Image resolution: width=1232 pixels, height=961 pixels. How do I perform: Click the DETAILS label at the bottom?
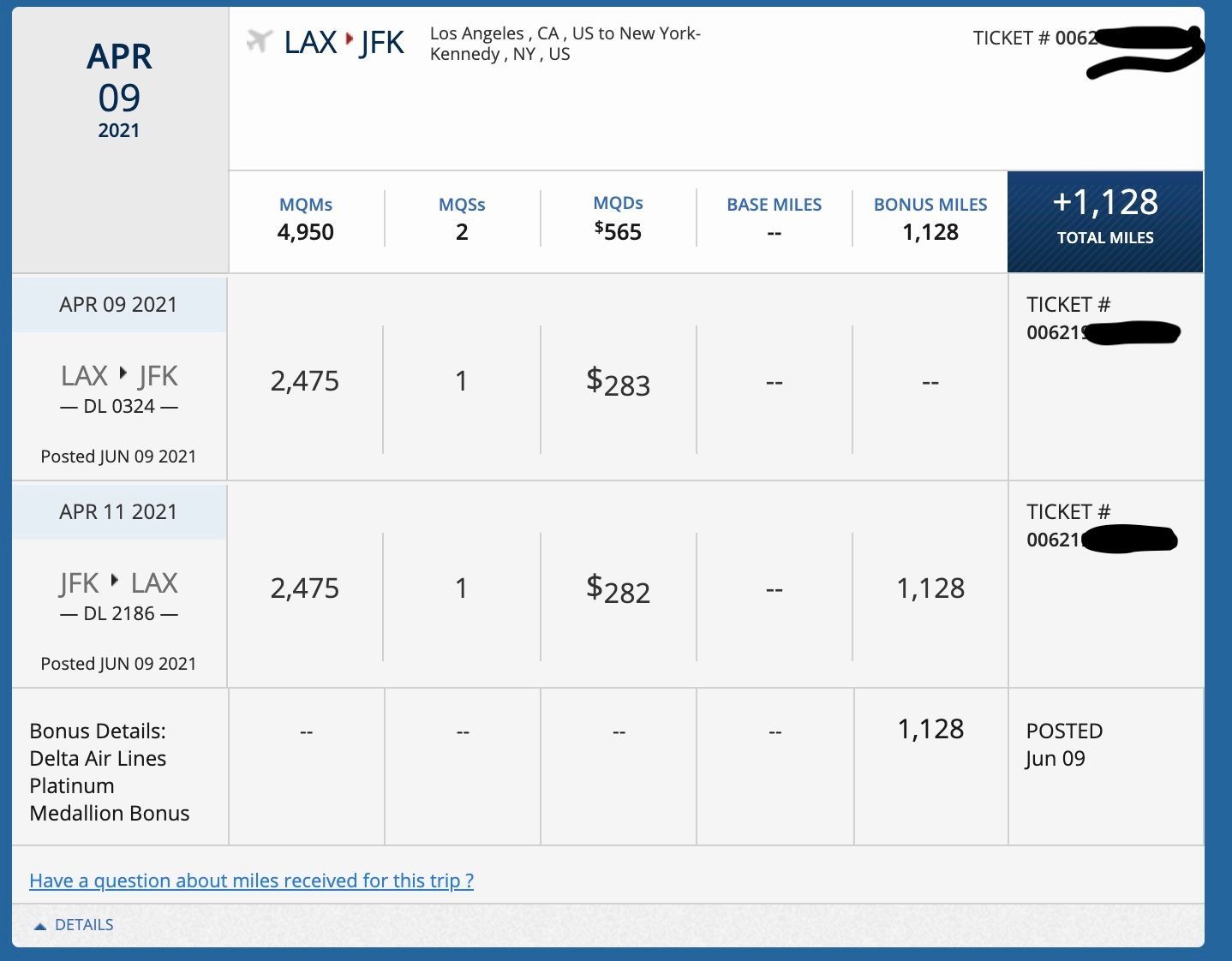pos(84,925)
